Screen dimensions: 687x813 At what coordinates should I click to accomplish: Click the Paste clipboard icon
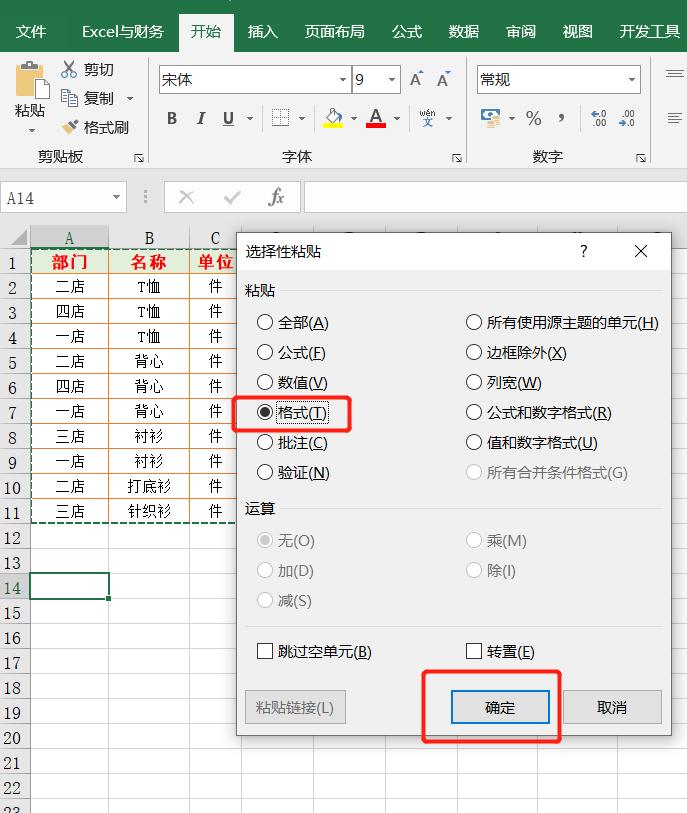32,80
